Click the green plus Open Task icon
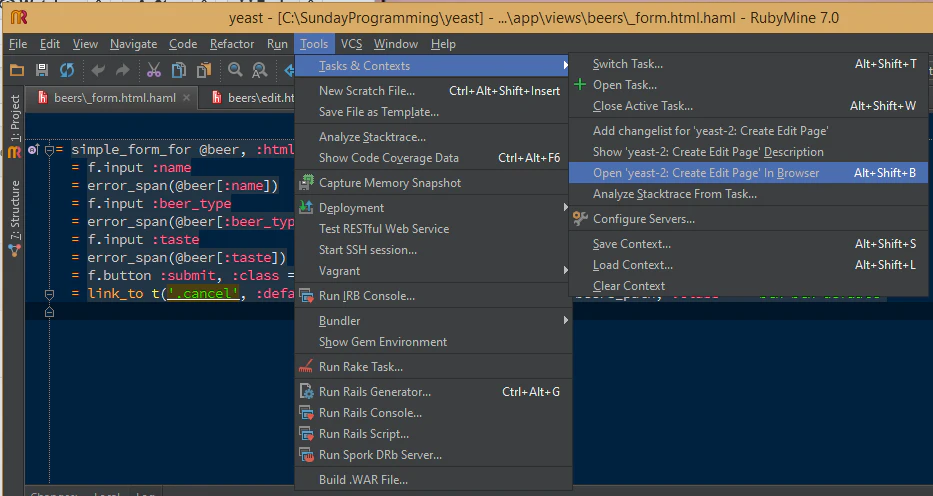The image size is (933, 496). 580,85
